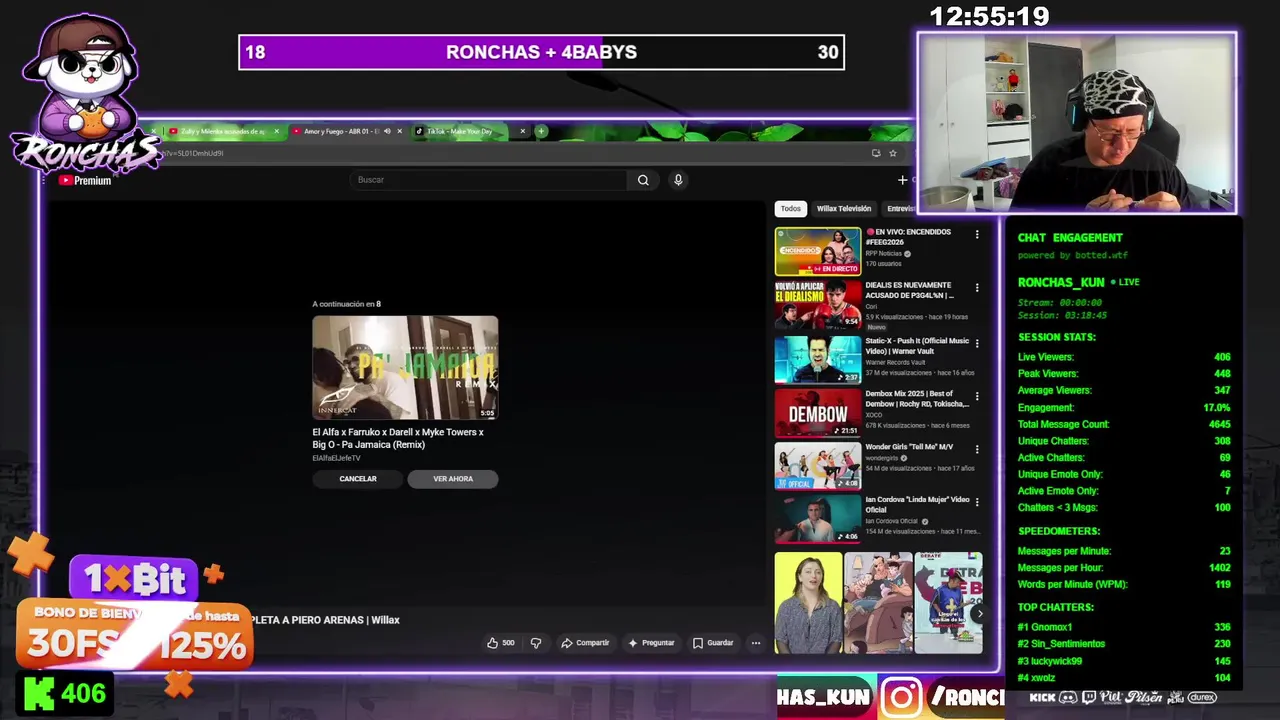Image resolution: width=1280 pixels, height=720 pixels.
Task: Click the Instagram logo in bottom banner
Action: (901, 697)
